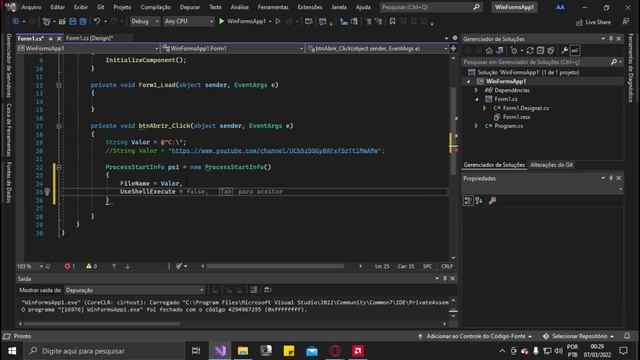Screen dimensions: 640x360
Task: Click the Pesquisar (Ctrl+Q) search box
Action: click(x=431, y=7)
